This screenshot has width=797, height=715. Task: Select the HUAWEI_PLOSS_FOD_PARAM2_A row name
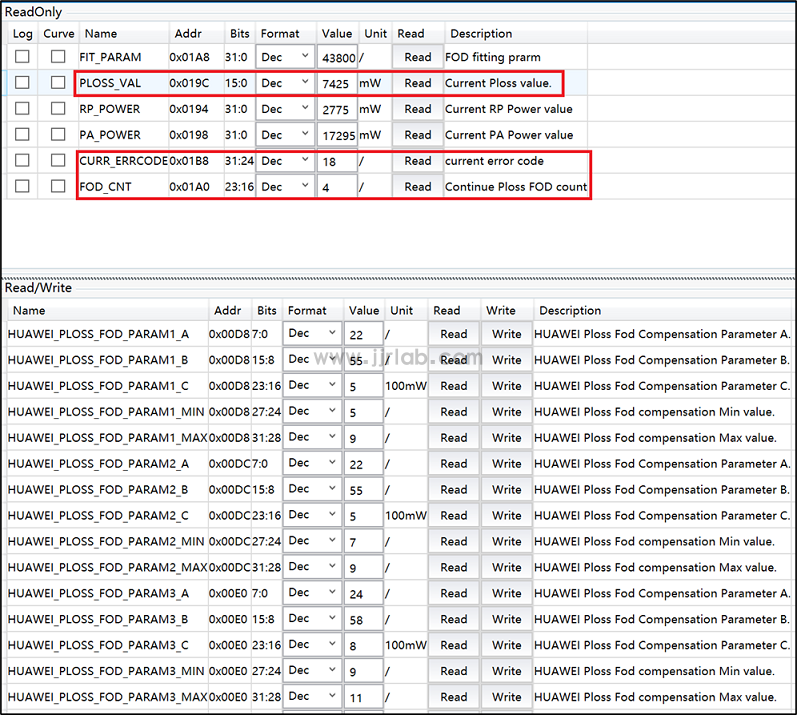point(99,463)
